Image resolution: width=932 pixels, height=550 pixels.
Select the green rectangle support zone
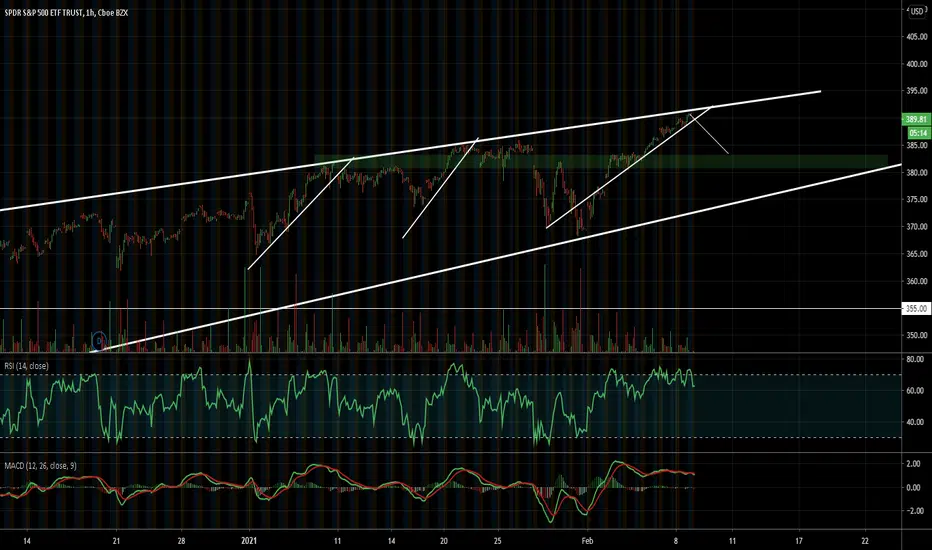click(601, 161)
